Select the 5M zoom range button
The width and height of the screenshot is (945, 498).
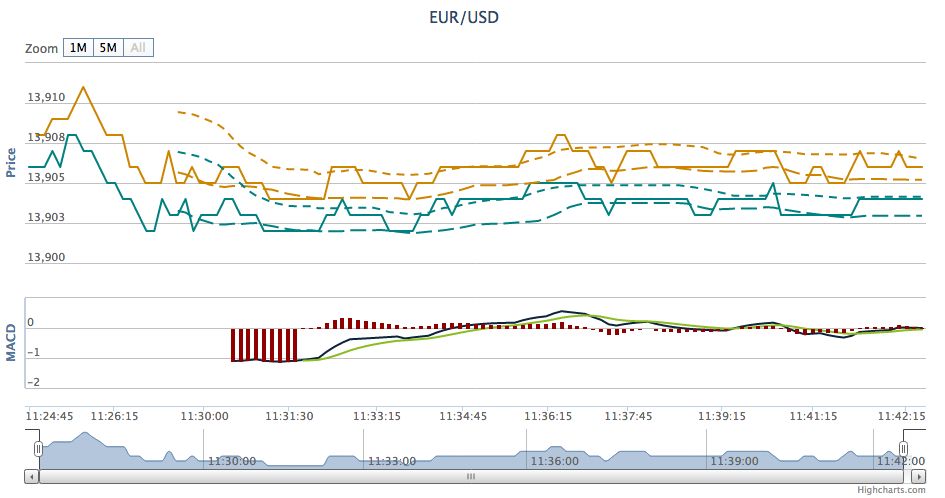(108, 48)
